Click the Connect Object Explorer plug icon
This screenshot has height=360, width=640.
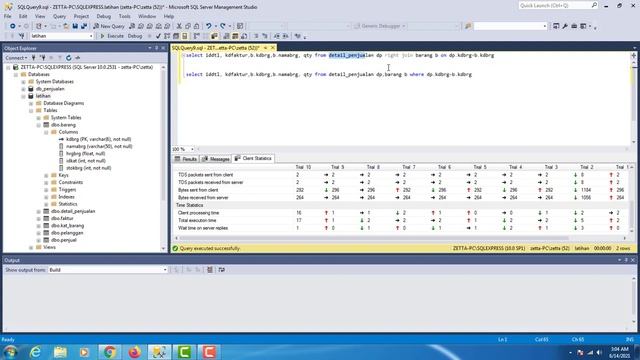[33, 58]
